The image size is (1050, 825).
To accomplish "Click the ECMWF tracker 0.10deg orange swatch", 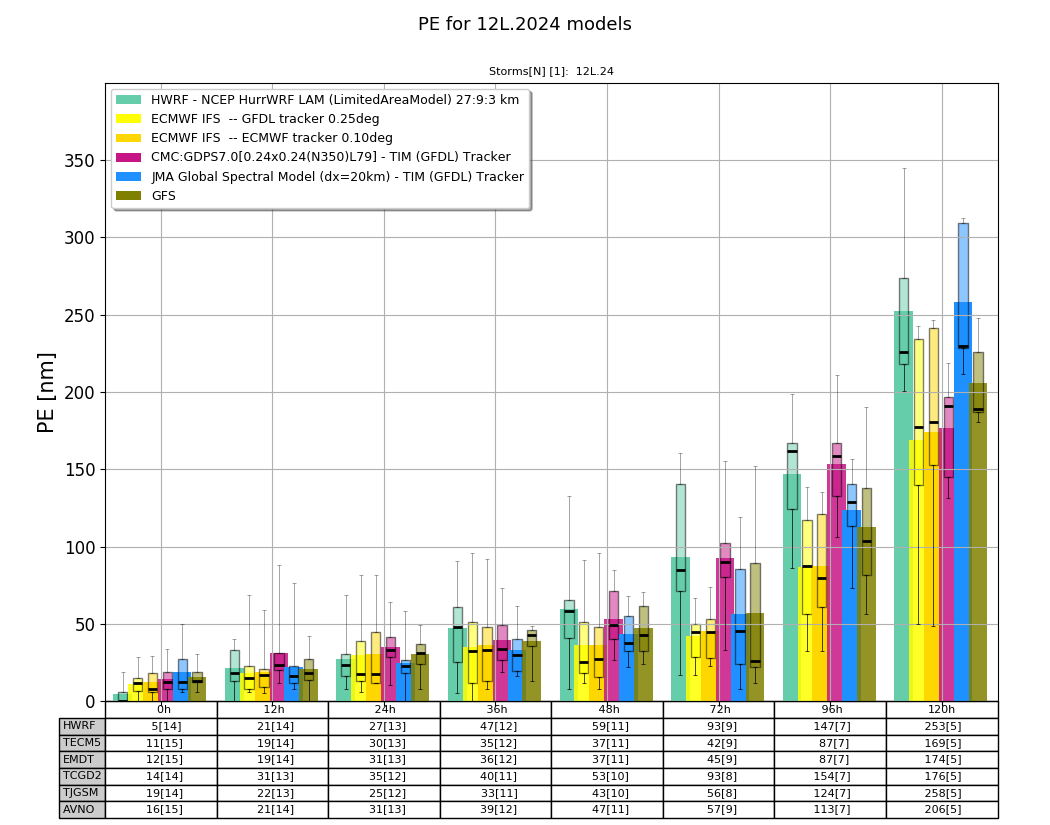I will [x=129, y=138].
